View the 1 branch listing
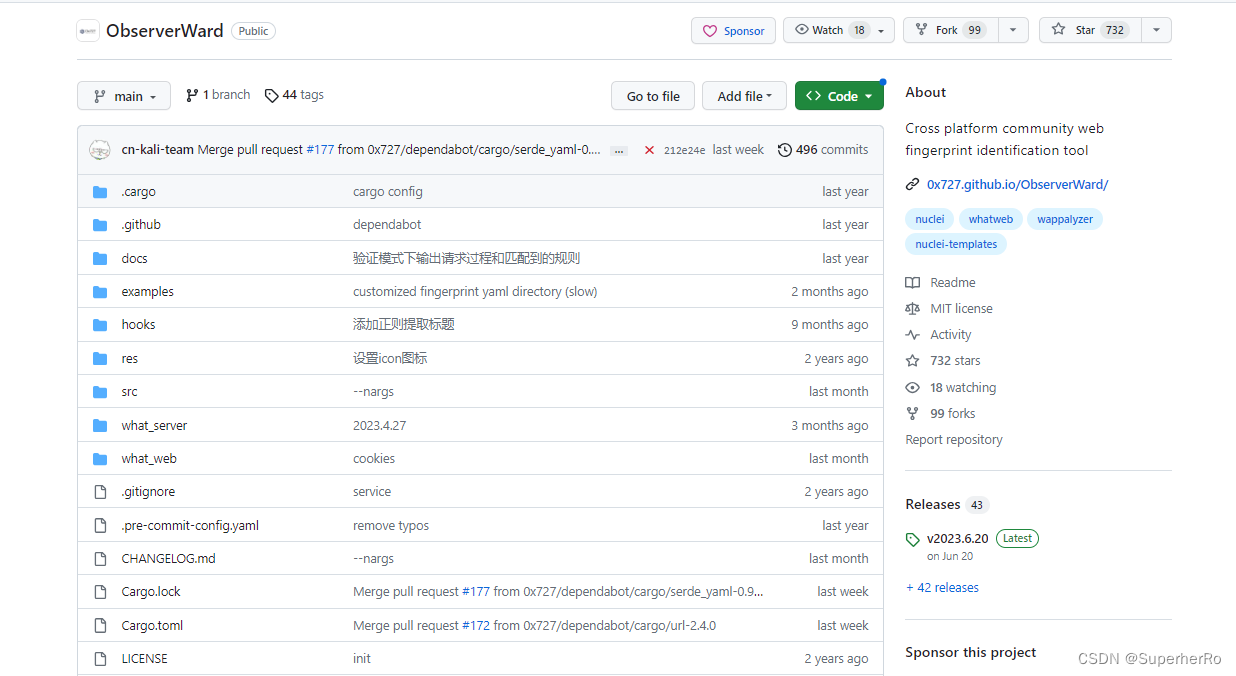This screenshot has height=676, width=1236. point(217,94)
